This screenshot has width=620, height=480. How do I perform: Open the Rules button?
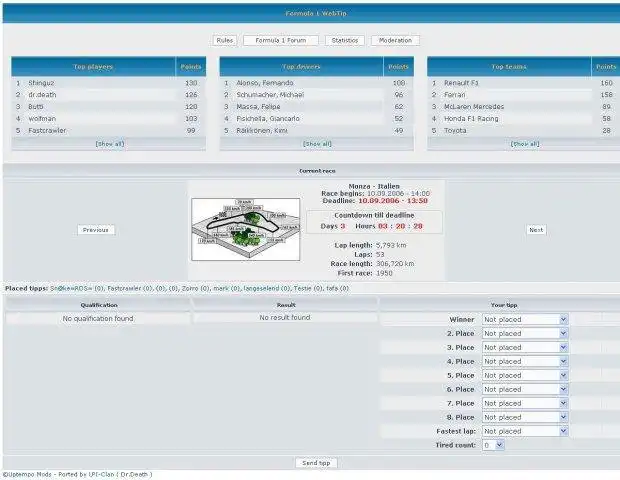(225, 40)
